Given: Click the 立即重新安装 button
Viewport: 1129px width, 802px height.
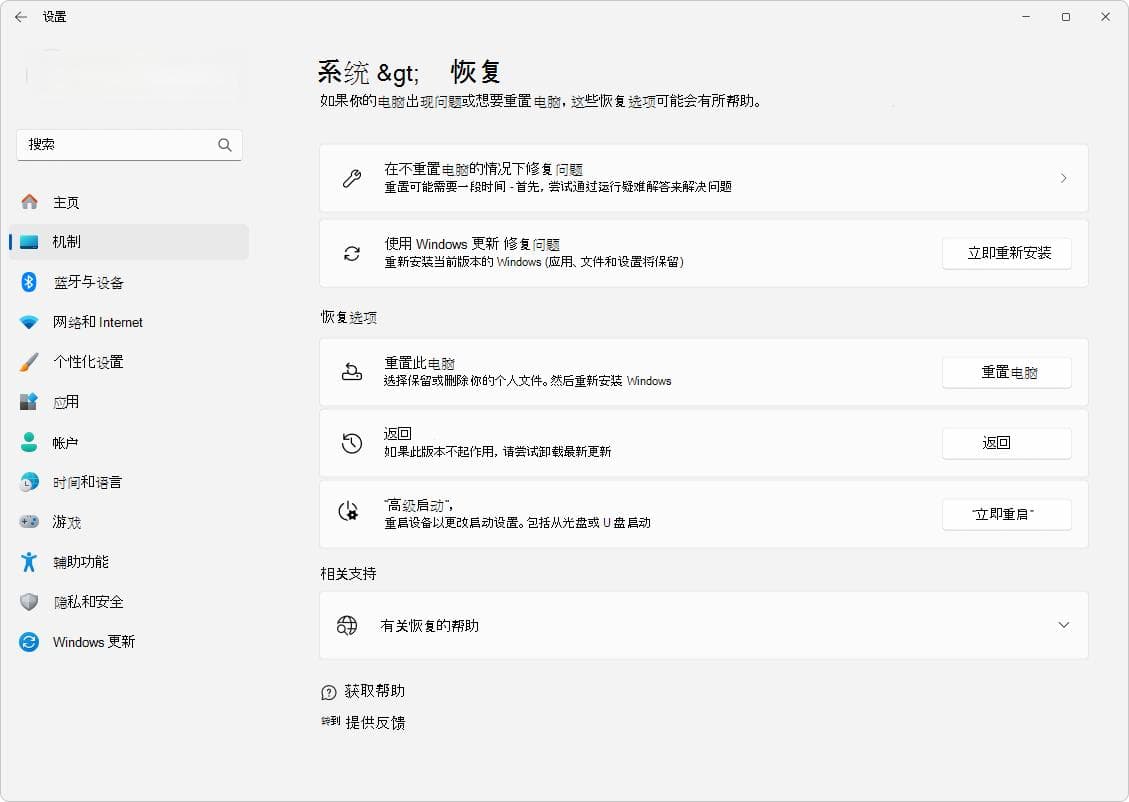Looking at the screenshot, I should [1007, 253].
